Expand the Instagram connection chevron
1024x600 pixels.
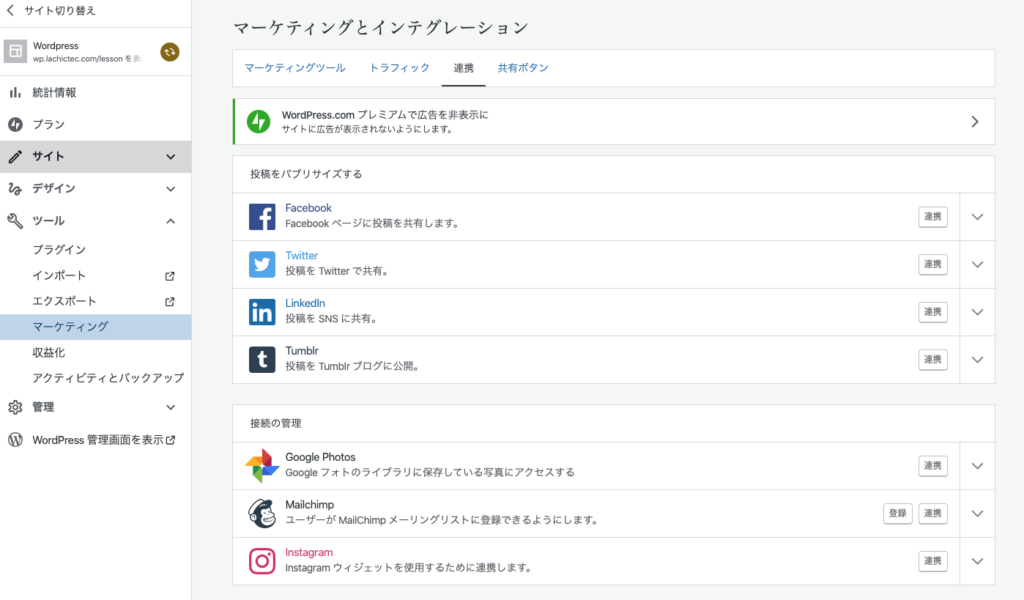(x=977, y=561)
